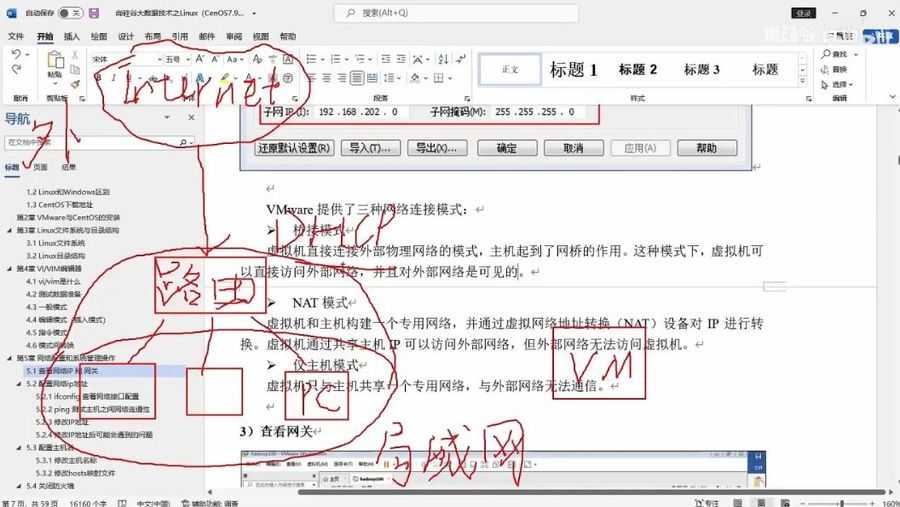Screen dimensions: 900x507
Task: Switch to the 开始 ribbon tab
Action: click(45, 36)
